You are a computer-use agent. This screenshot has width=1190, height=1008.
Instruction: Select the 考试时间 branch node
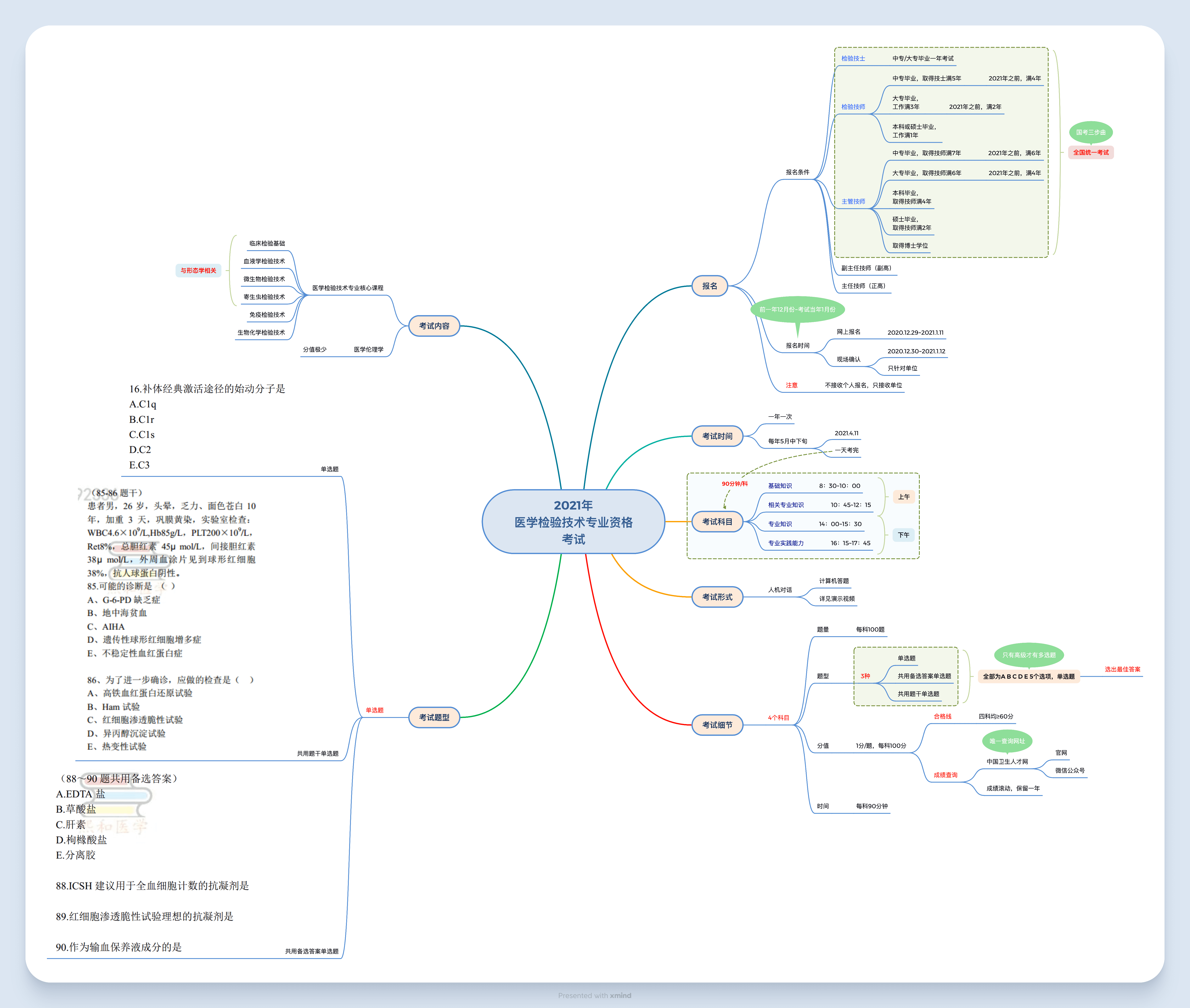pyautogui.click(x=717, y=436)
